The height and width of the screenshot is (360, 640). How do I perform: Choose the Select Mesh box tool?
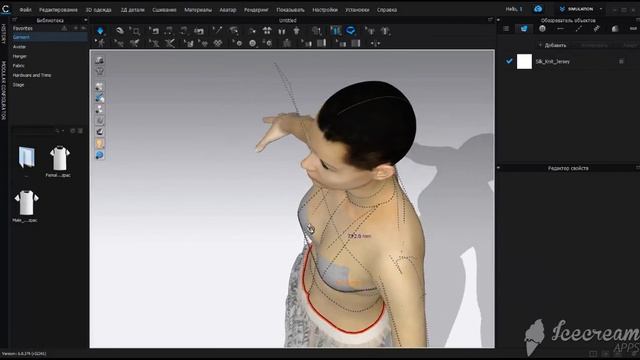tap(135, 31)
